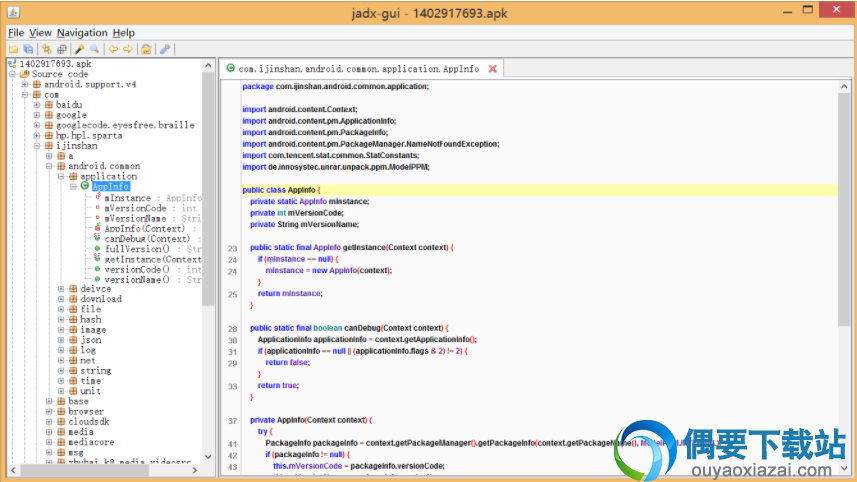Open the Help menu
The height and width of the screenshot is (482, 857).
[x=124, y=33]
